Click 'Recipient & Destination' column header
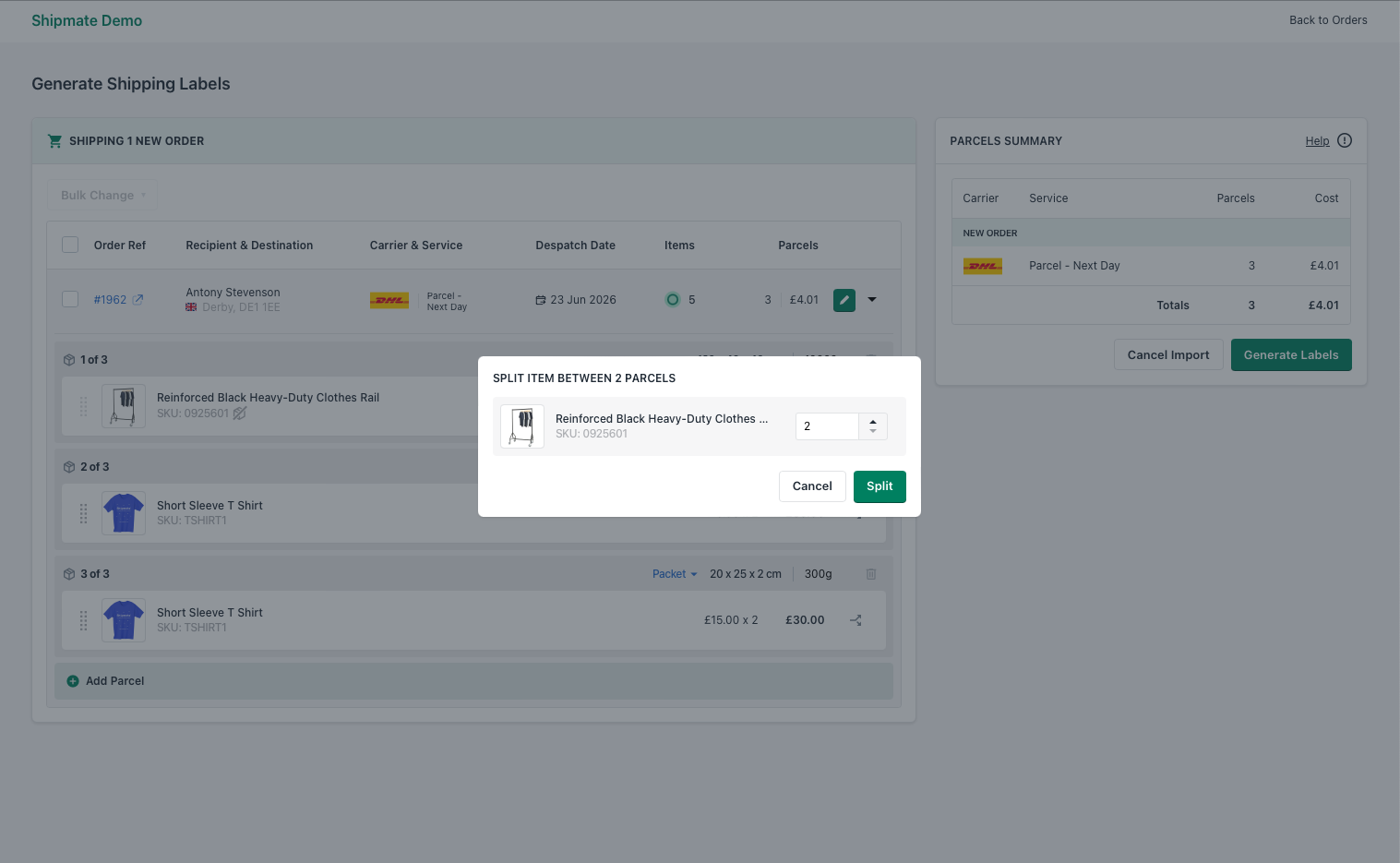Image resolution: width=1400 pixels, height=863 pixels. (249, 246)
